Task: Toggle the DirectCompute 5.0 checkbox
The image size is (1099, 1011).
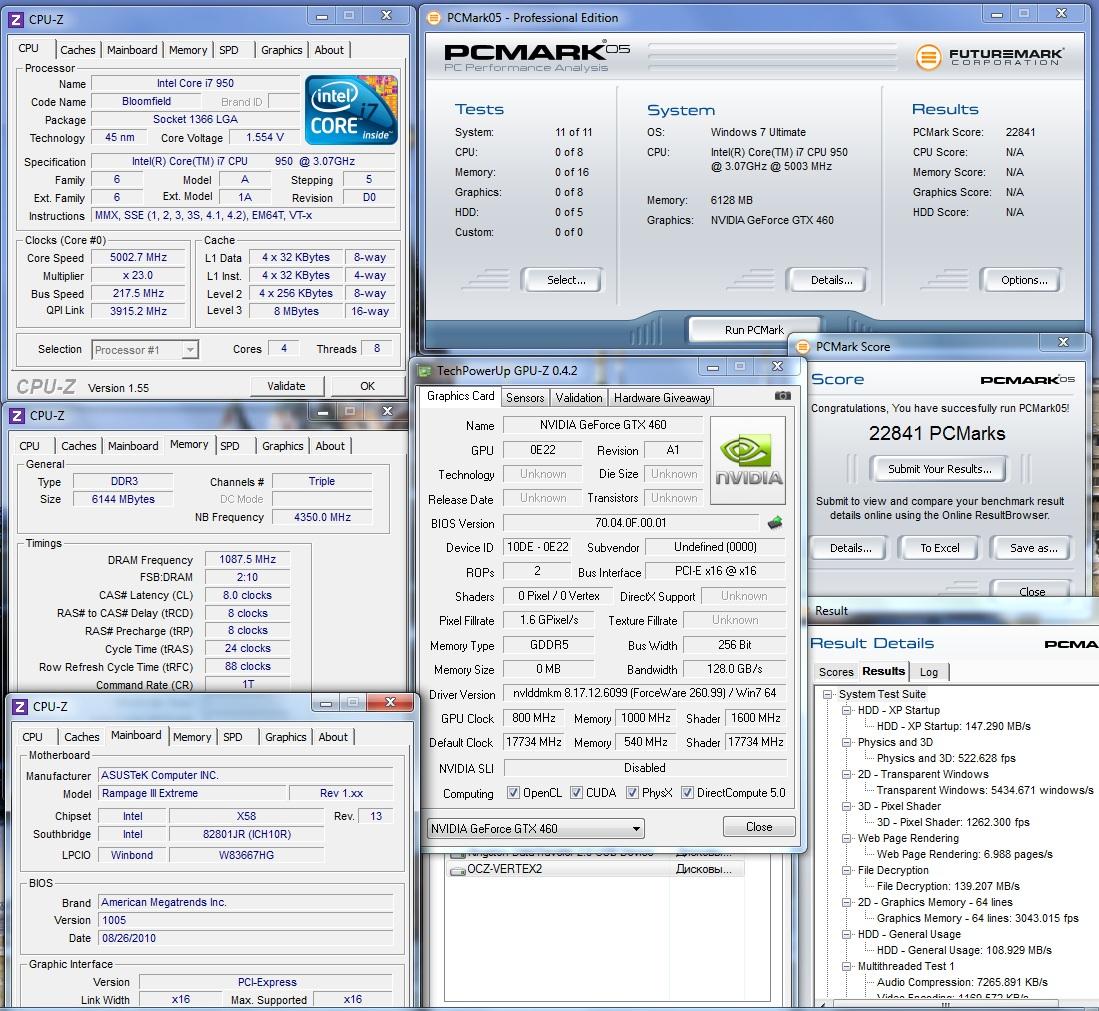Action: pos(687,793)
